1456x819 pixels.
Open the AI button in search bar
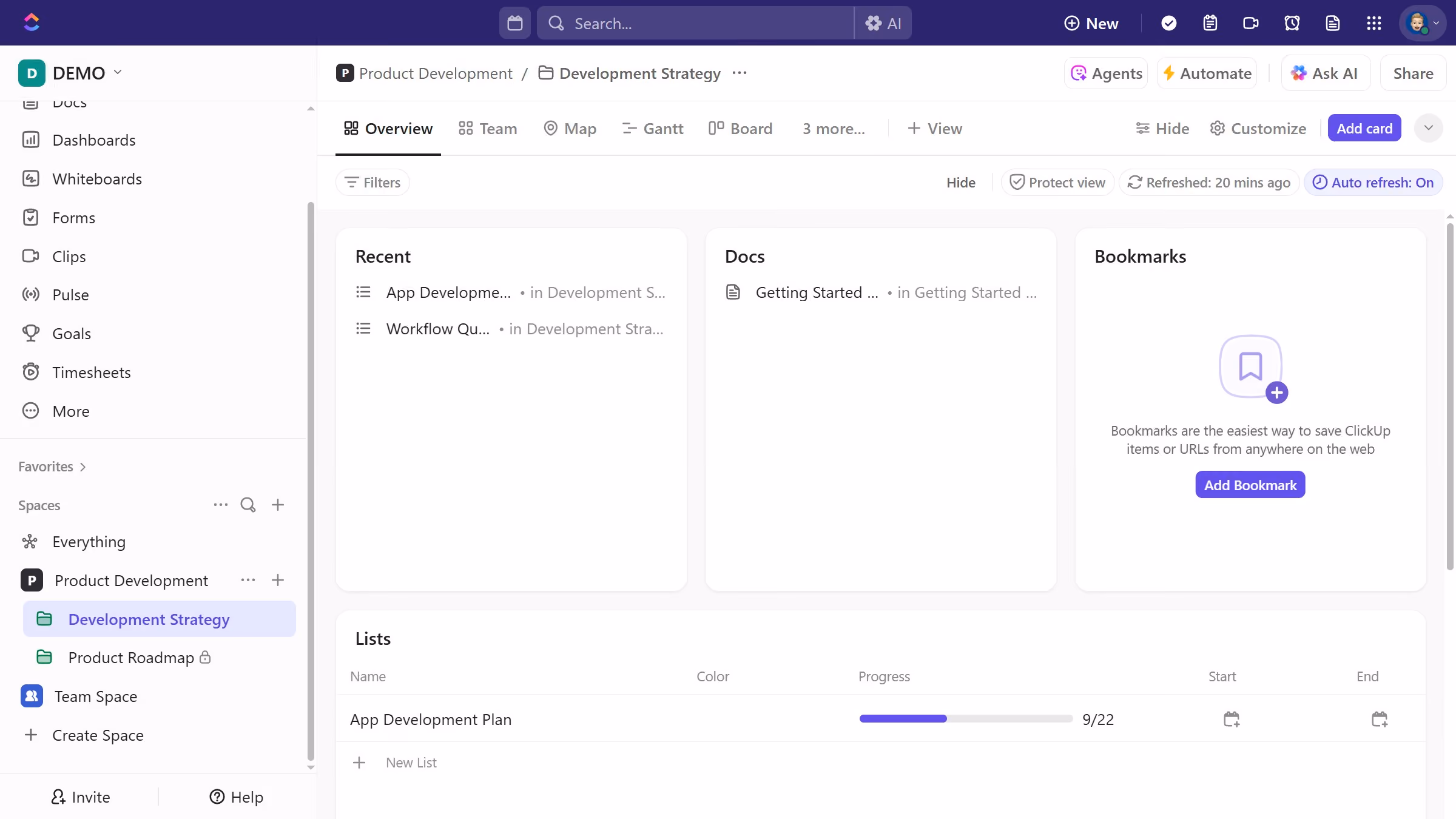pyautogui.click(x=883, y=23)
